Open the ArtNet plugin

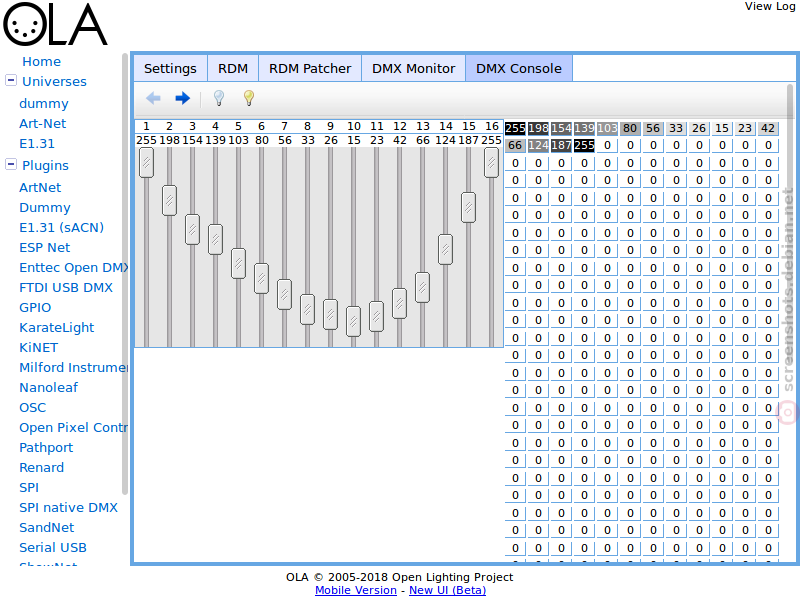40,187
